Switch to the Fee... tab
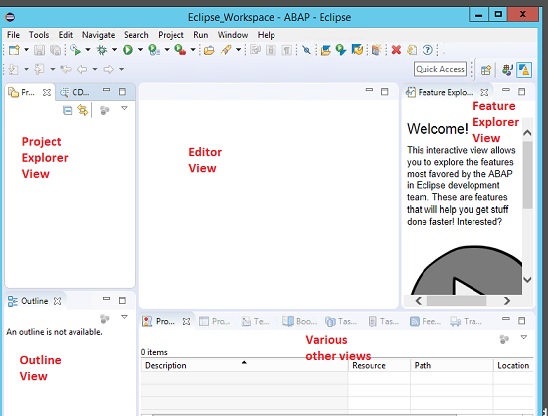This screenshot has width=548, height=416. pos(425,321)
